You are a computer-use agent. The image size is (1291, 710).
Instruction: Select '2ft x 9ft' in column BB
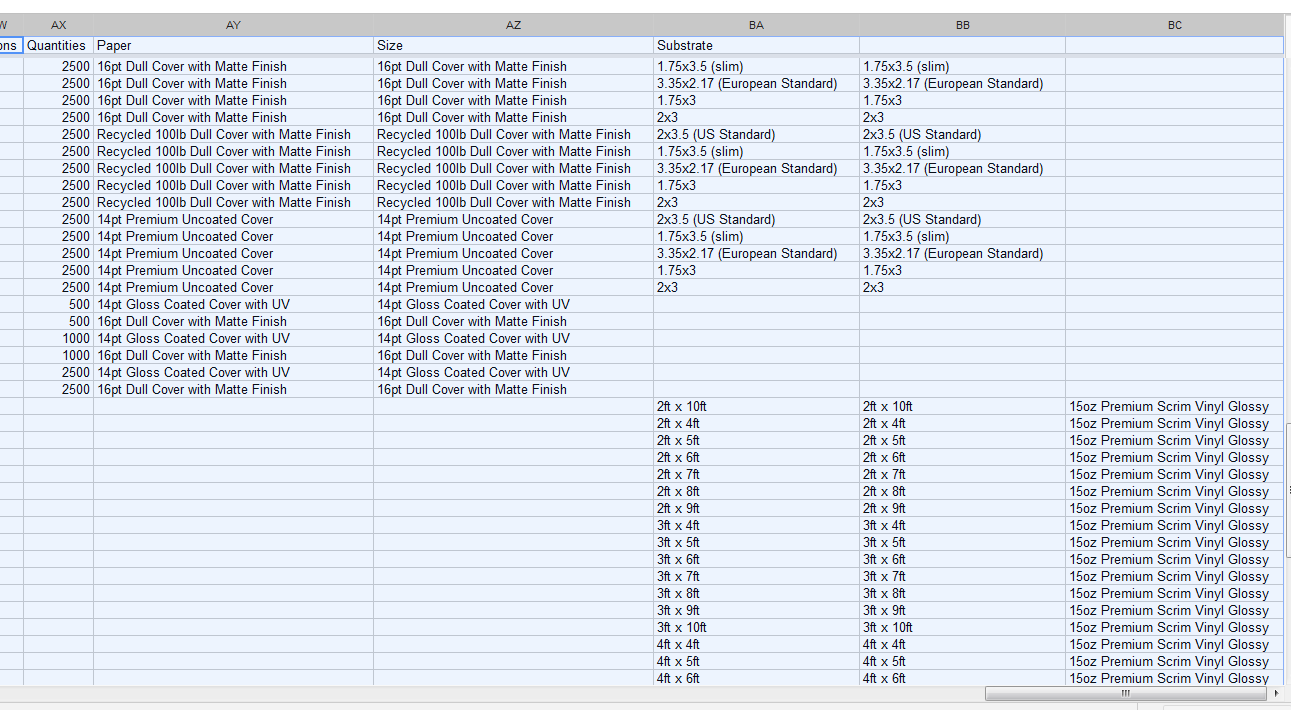coord(962,508)
